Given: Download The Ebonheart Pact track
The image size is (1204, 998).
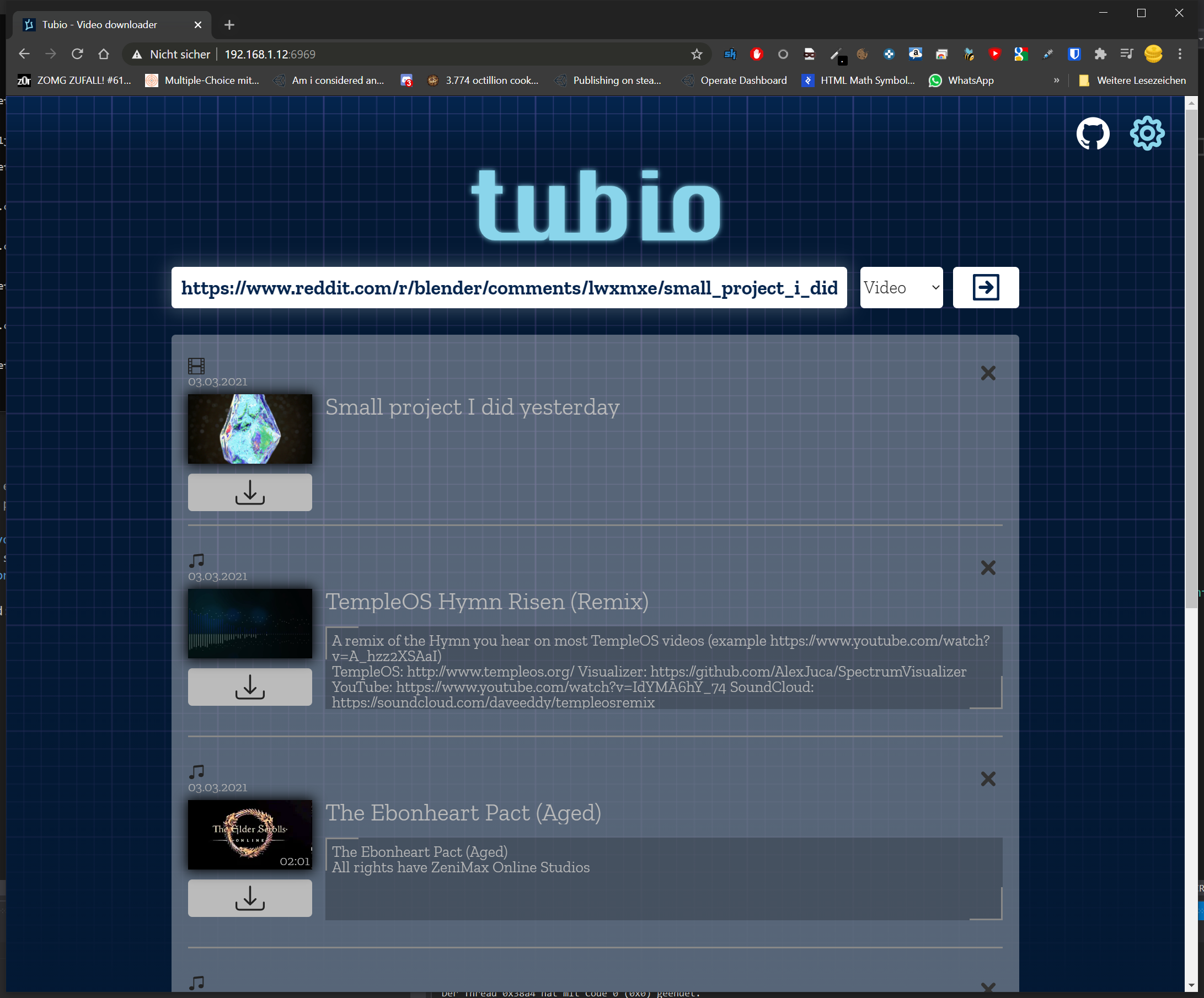Looking at the screenshot, I should (250, 898).
